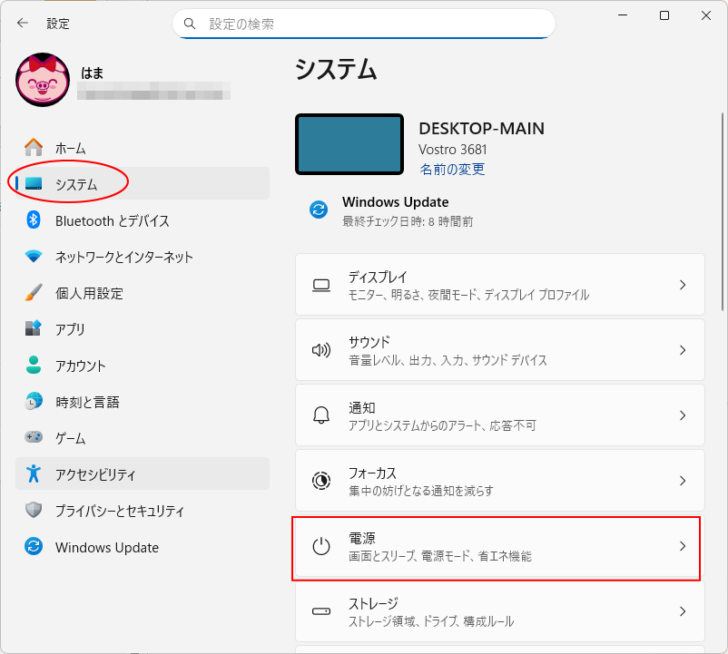Click the Accounts person icon
The height and width of the screenshot is (654, 728).
pos(33,365)
